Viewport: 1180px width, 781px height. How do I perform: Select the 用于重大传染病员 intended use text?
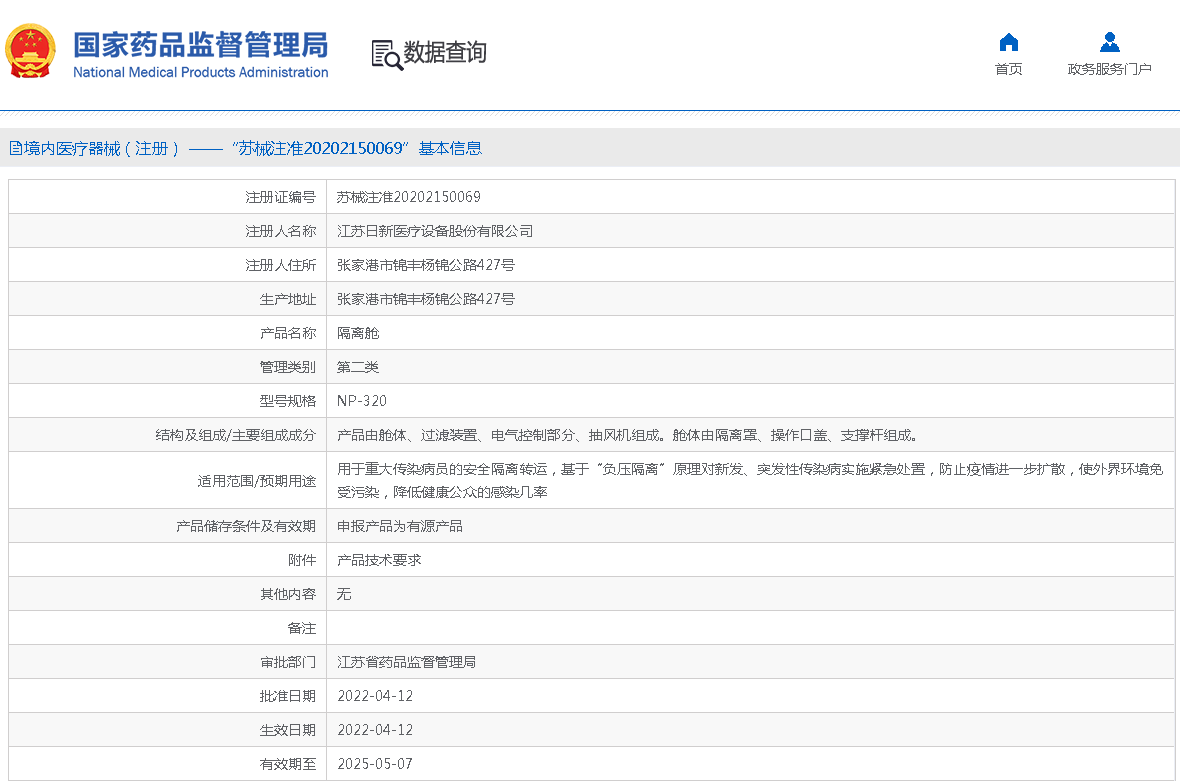tap(750, 481)
